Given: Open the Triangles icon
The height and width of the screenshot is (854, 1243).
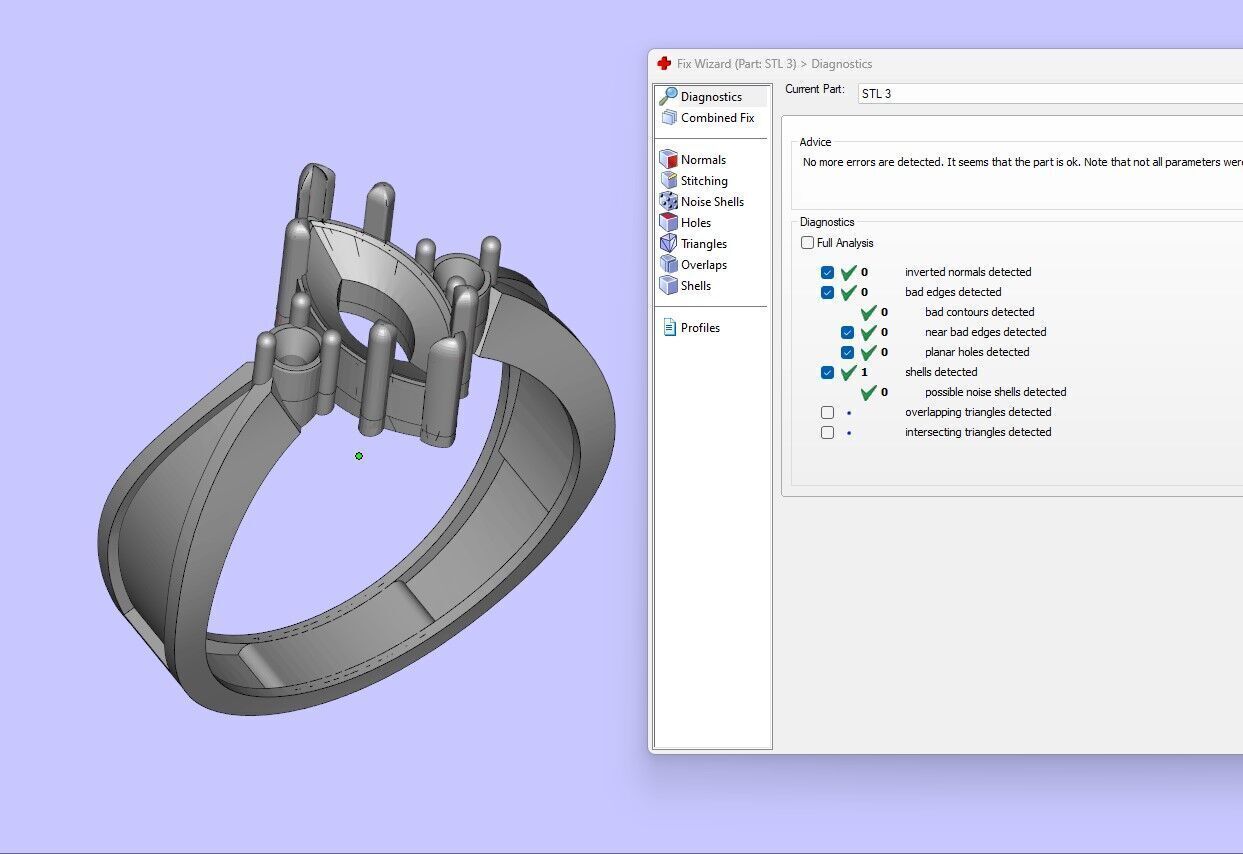Looking at the screenshot, I should coord(668,244).
